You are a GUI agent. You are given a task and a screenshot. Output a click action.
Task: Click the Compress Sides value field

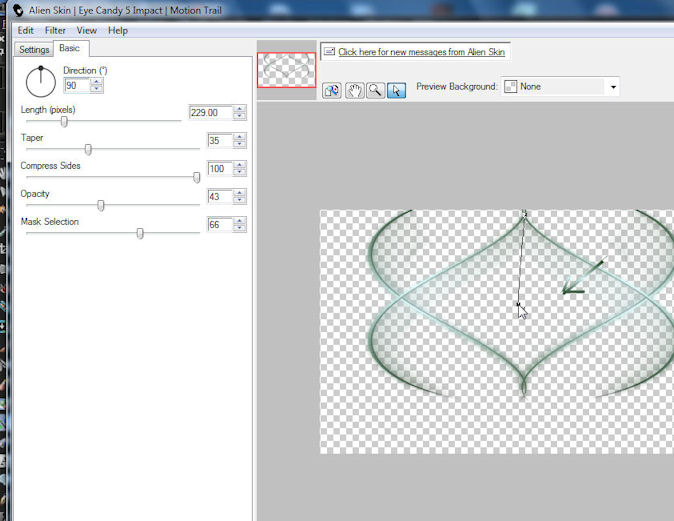coord(220,169)
